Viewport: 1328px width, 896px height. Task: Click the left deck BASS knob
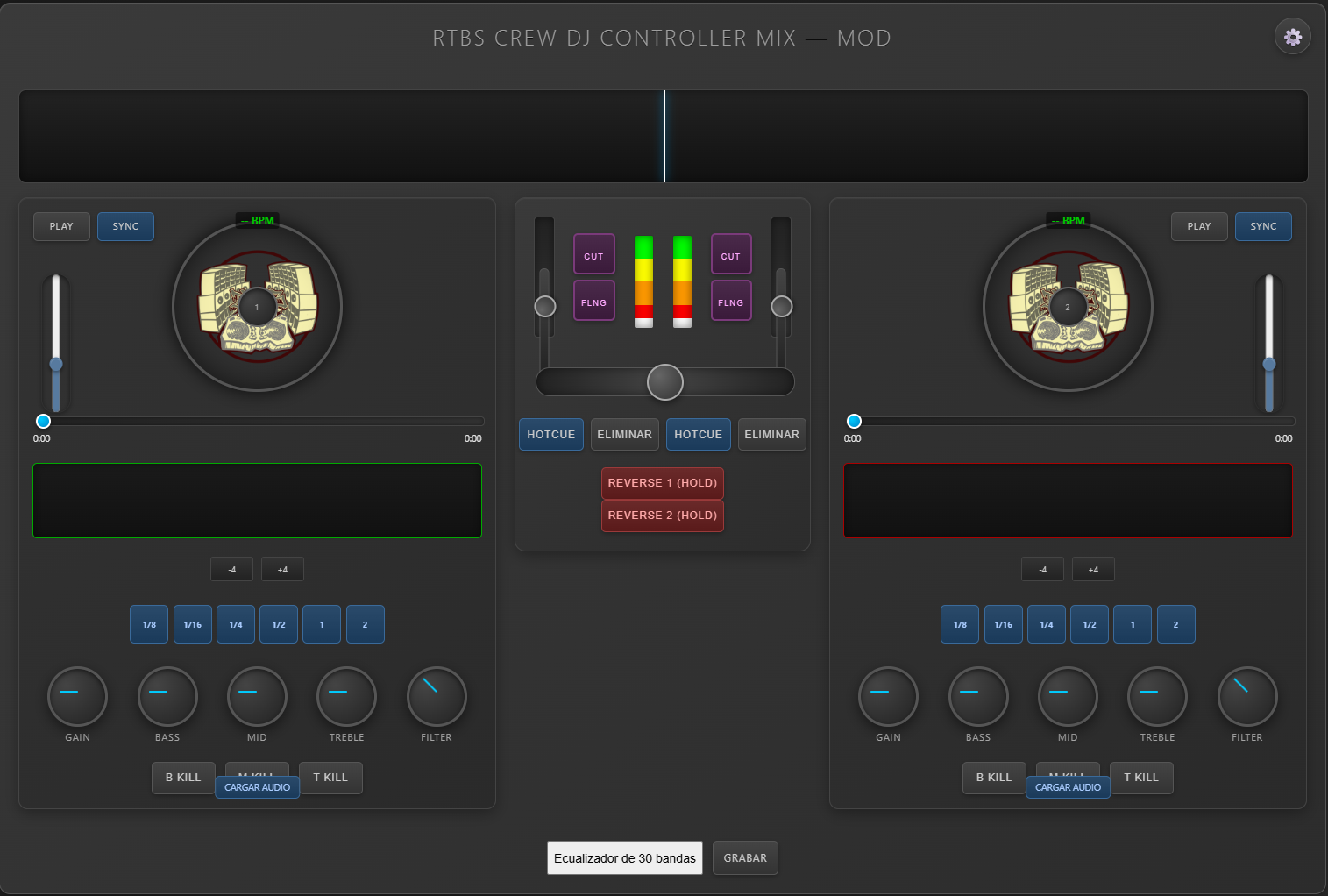[167, 695]
